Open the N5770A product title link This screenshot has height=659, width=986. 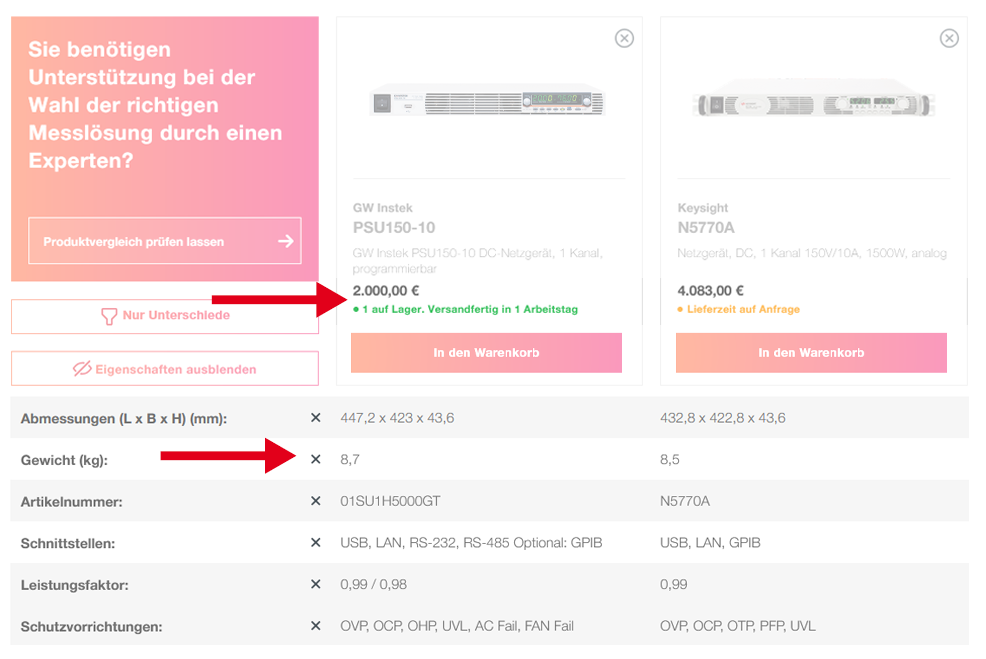coord(706,228)
